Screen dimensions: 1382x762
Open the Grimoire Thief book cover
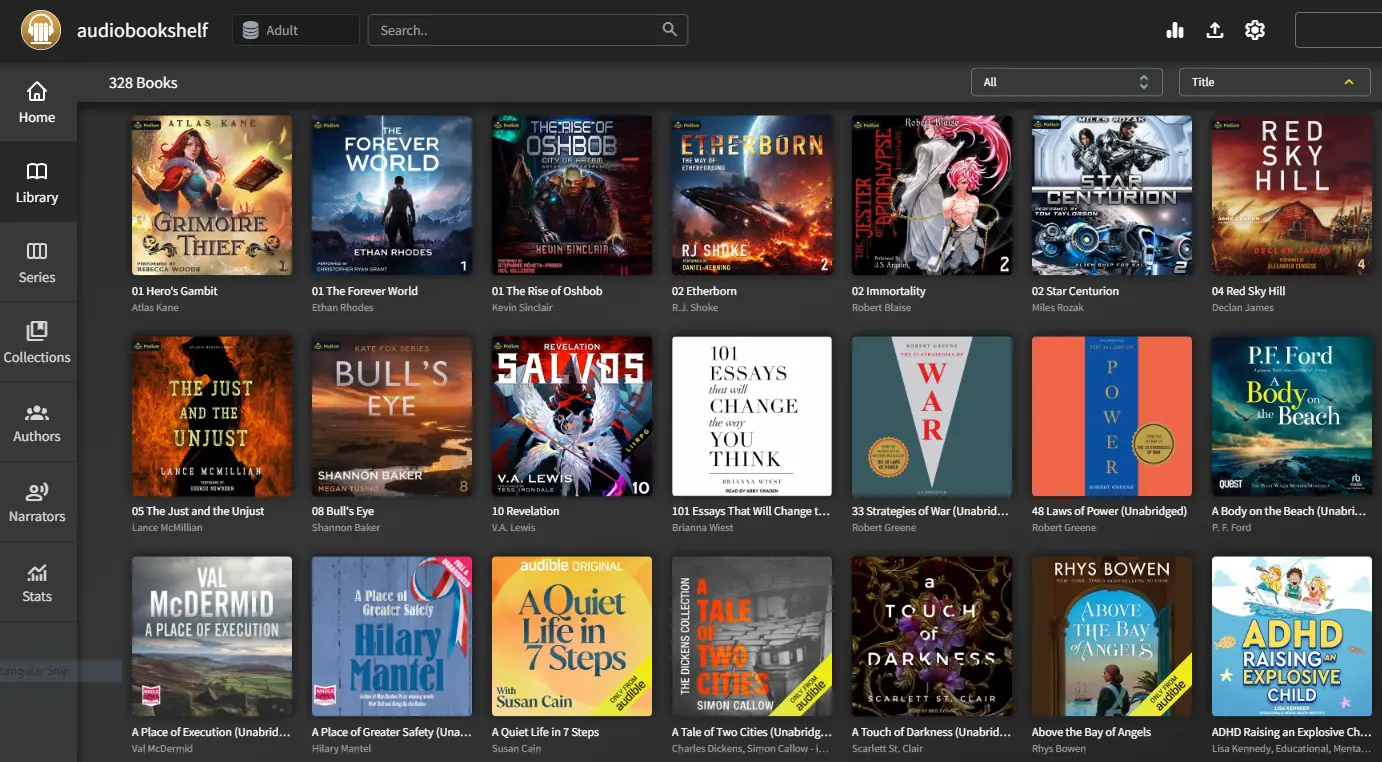(x=212, y=196)
